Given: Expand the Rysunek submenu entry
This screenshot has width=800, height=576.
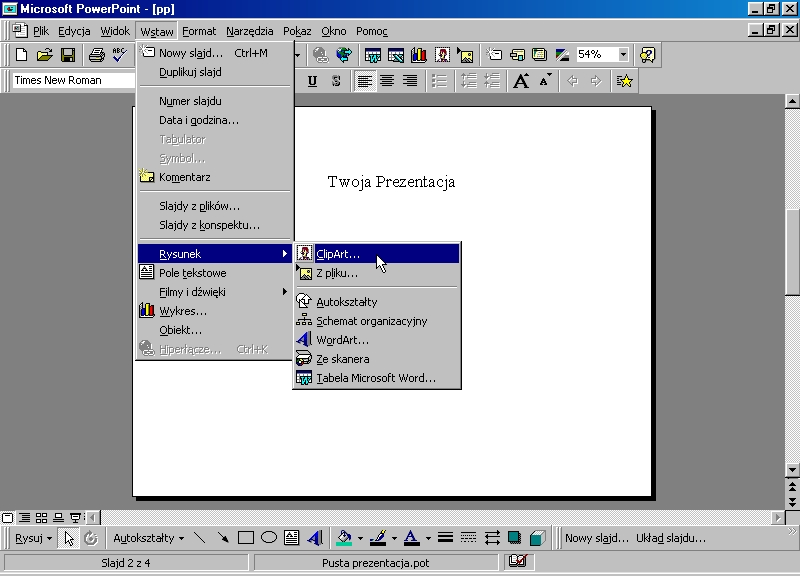Looking at the screenshot, I should (215, 254).
